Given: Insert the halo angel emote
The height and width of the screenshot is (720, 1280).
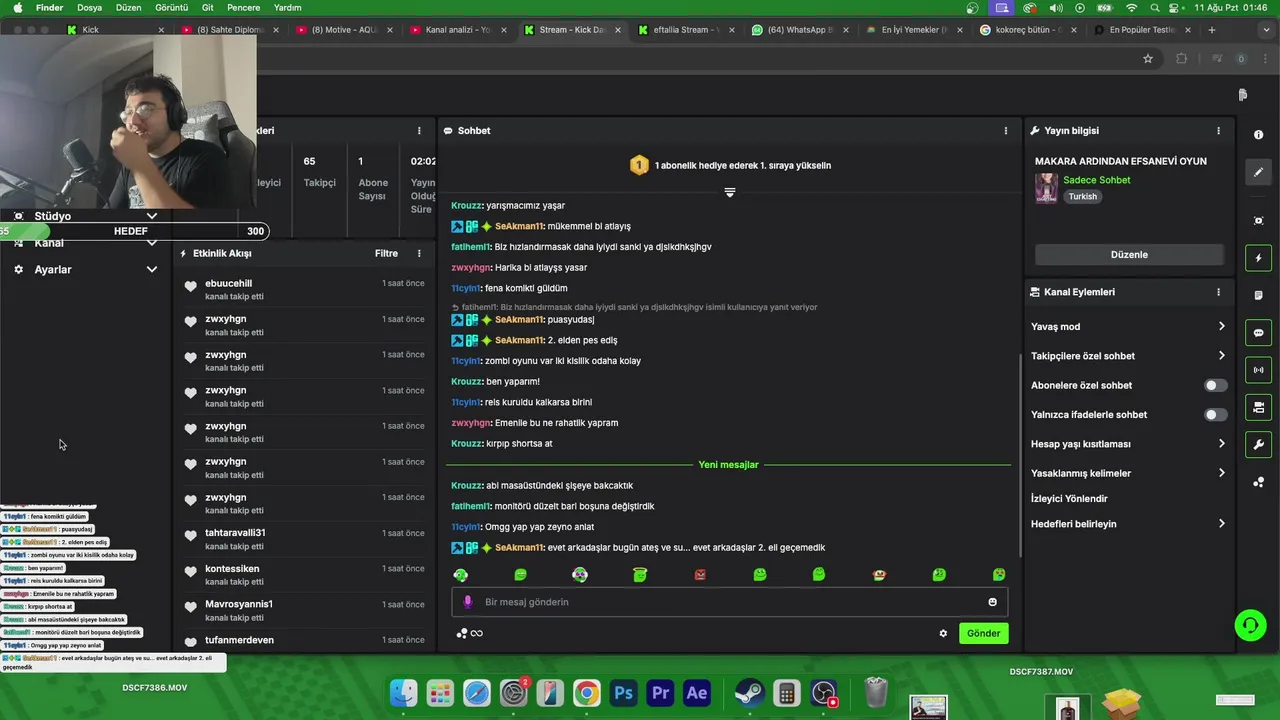Looking at the screenshot, I should [x=640, y=574].
